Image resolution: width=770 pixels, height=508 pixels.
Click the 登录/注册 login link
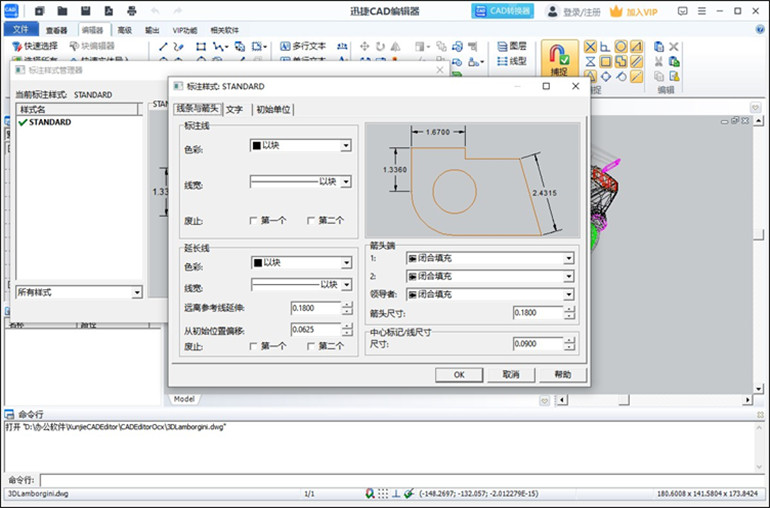point(581,12)
